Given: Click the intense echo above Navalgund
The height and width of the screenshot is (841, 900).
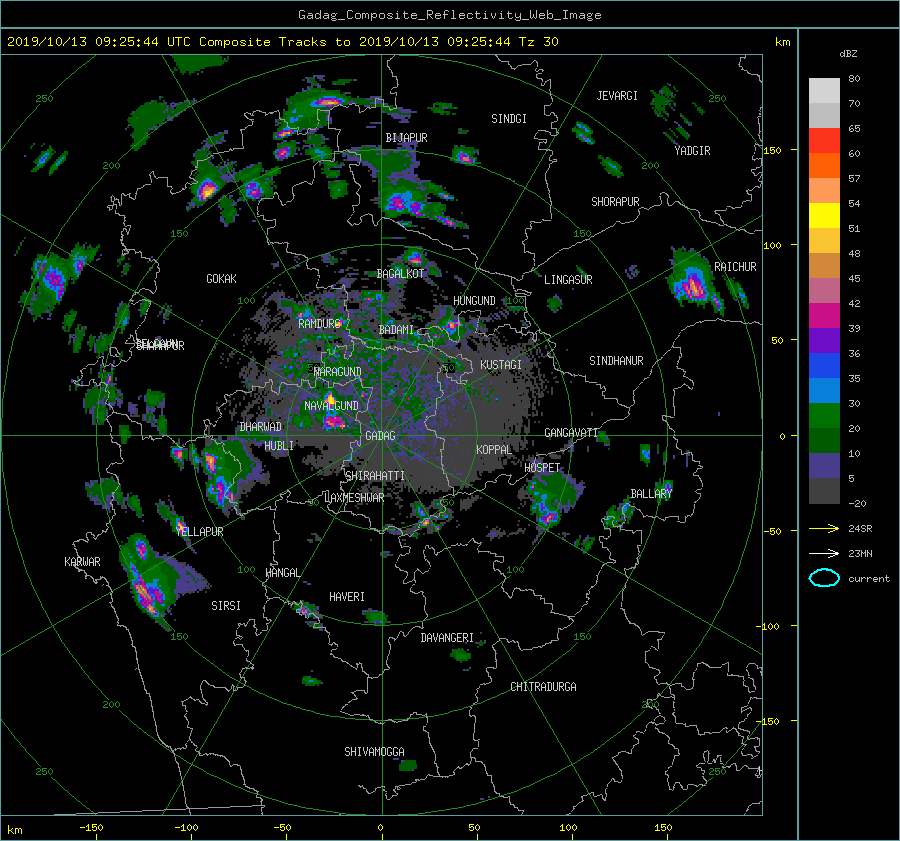Looking at the screenshot, I should [330, 398].
